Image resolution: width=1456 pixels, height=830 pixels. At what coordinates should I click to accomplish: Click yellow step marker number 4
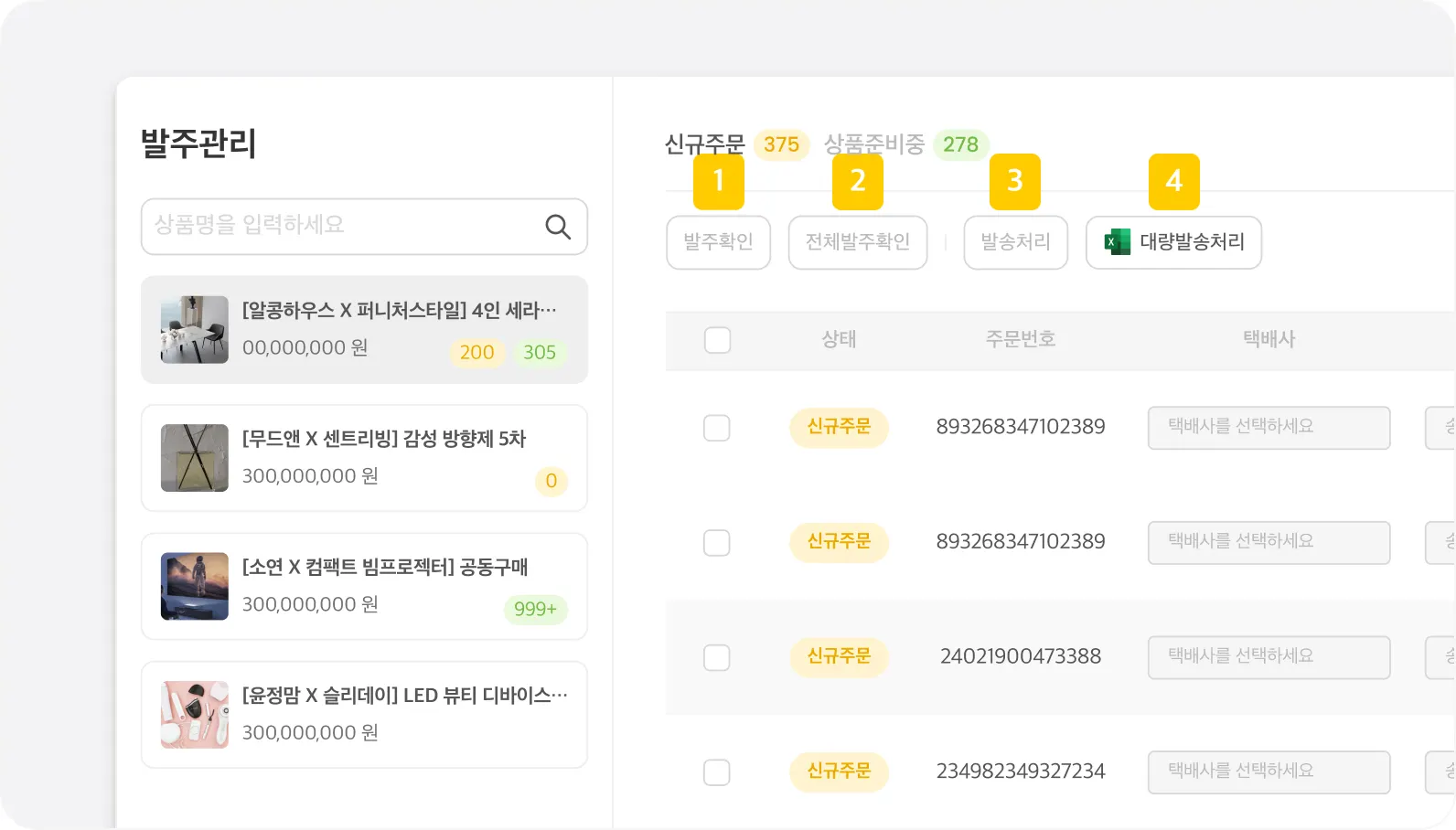point(1174,181)
